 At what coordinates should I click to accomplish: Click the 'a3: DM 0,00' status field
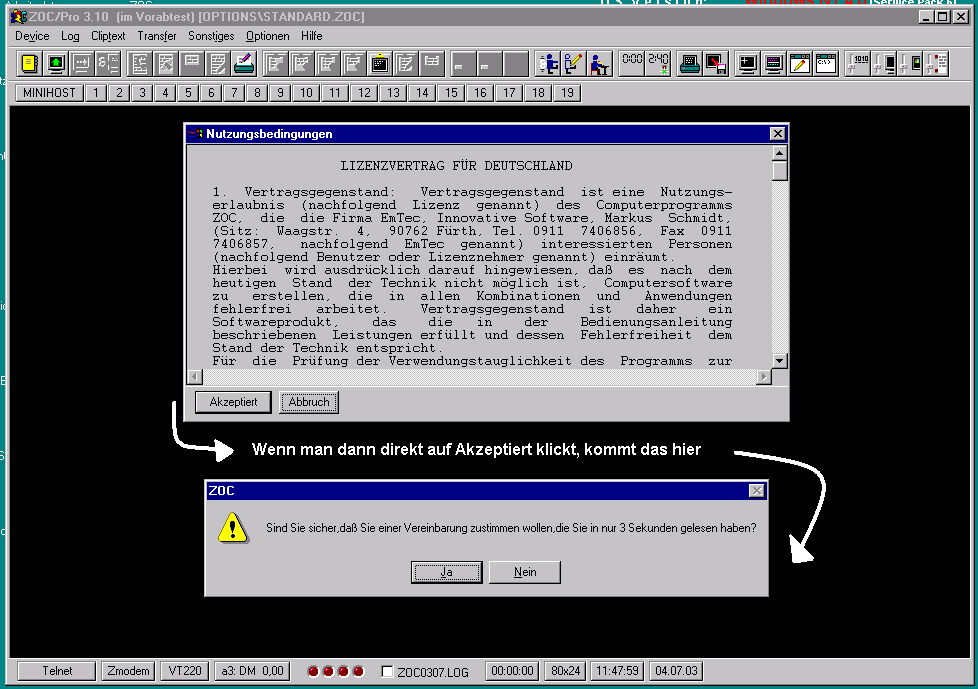click(252, 671)
